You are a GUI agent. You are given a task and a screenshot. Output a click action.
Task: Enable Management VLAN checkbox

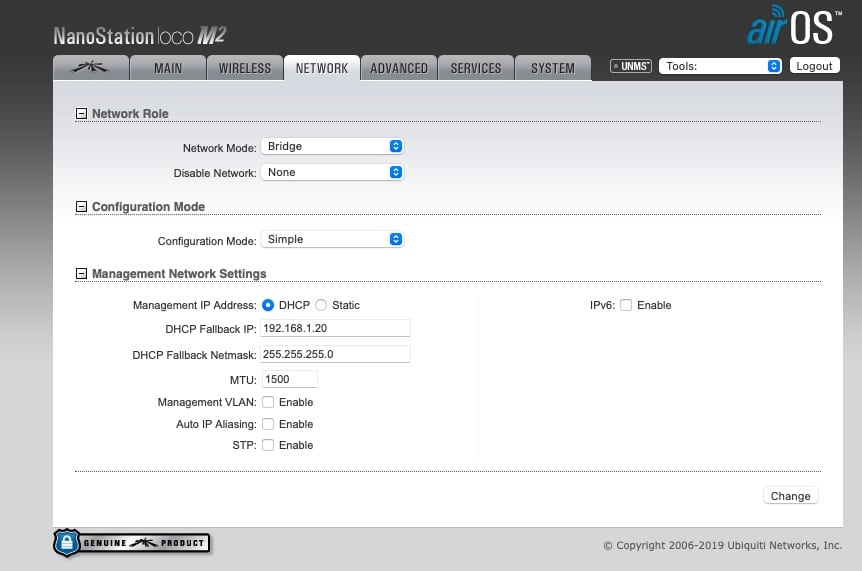click(x=268, y=402)
